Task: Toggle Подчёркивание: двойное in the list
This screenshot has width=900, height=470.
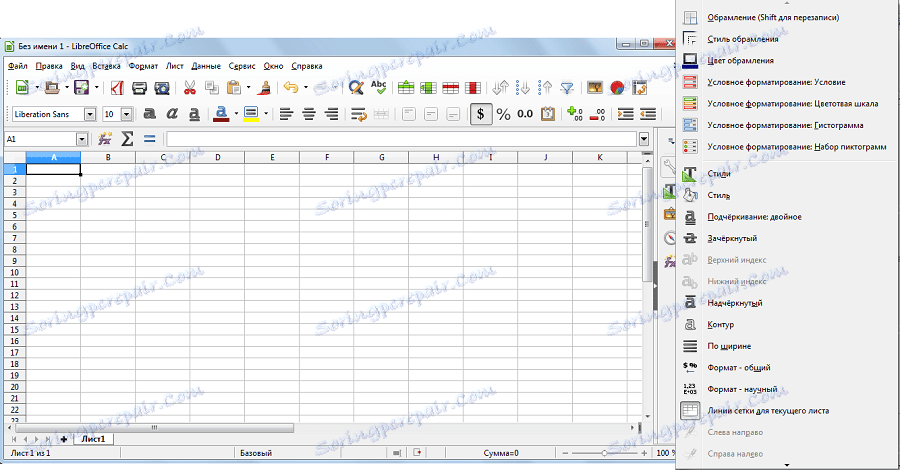Action: [x=754, y=216]
